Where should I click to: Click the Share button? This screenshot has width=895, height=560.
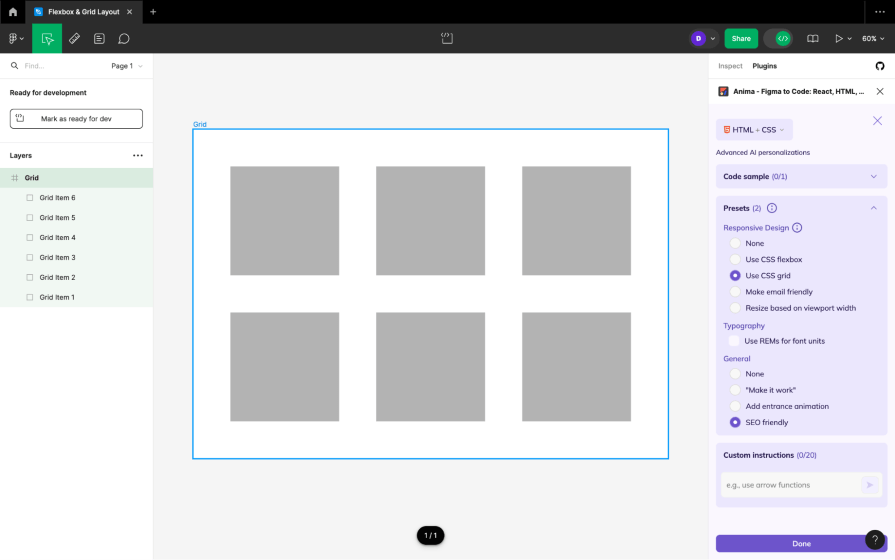[x=741, y=38]
